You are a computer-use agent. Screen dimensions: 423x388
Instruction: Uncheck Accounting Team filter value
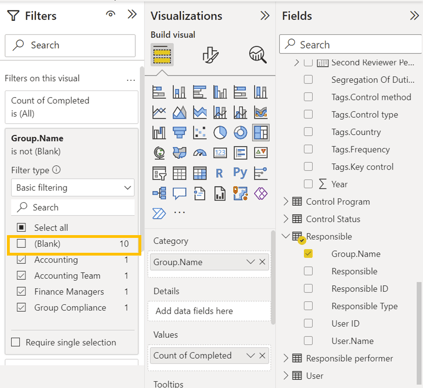(x=21, y=276)
